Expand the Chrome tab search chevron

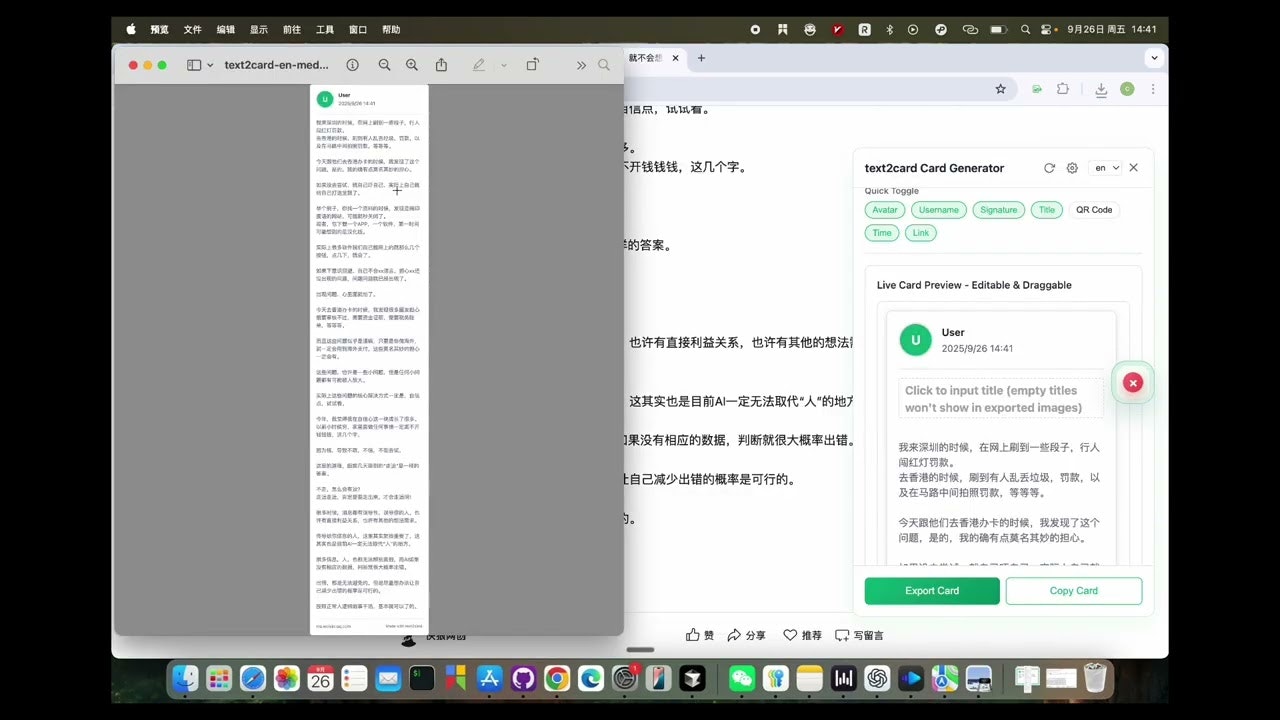click(1155, 58)
